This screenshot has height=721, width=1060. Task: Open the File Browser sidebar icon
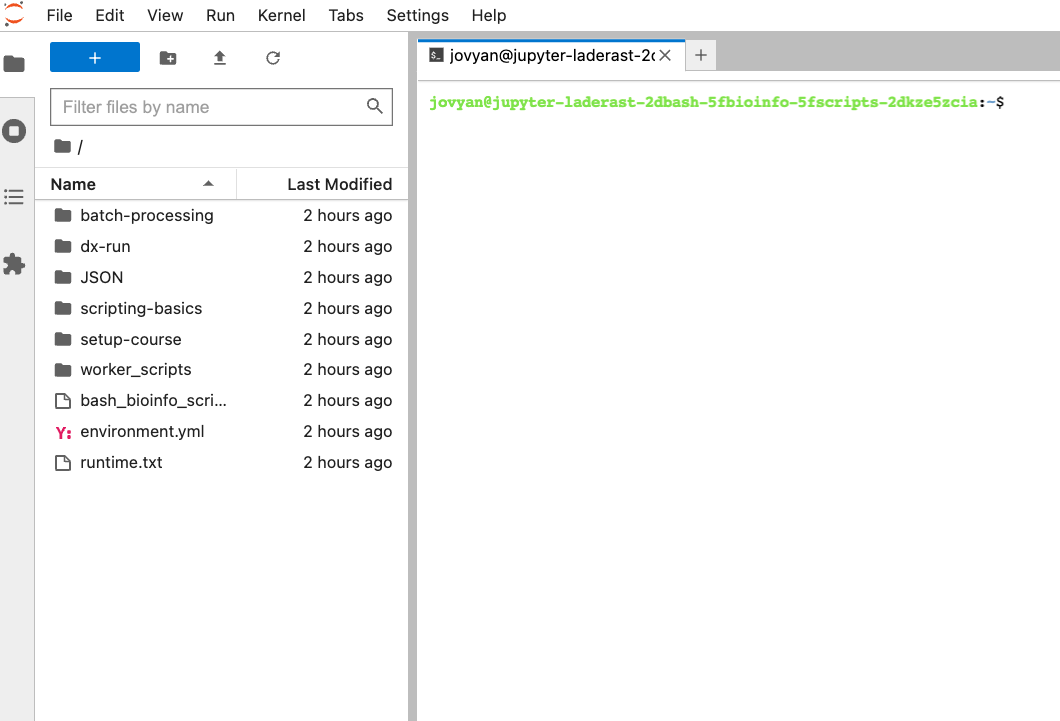[14, 64]
